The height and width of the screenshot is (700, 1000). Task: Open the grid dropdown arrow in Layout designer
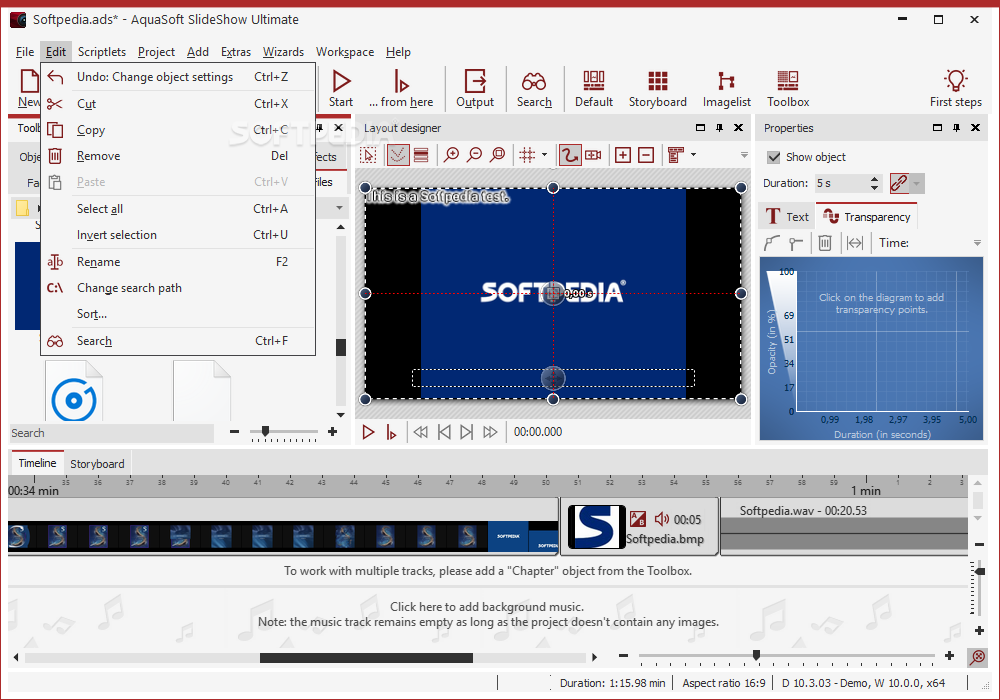[544, 155]
